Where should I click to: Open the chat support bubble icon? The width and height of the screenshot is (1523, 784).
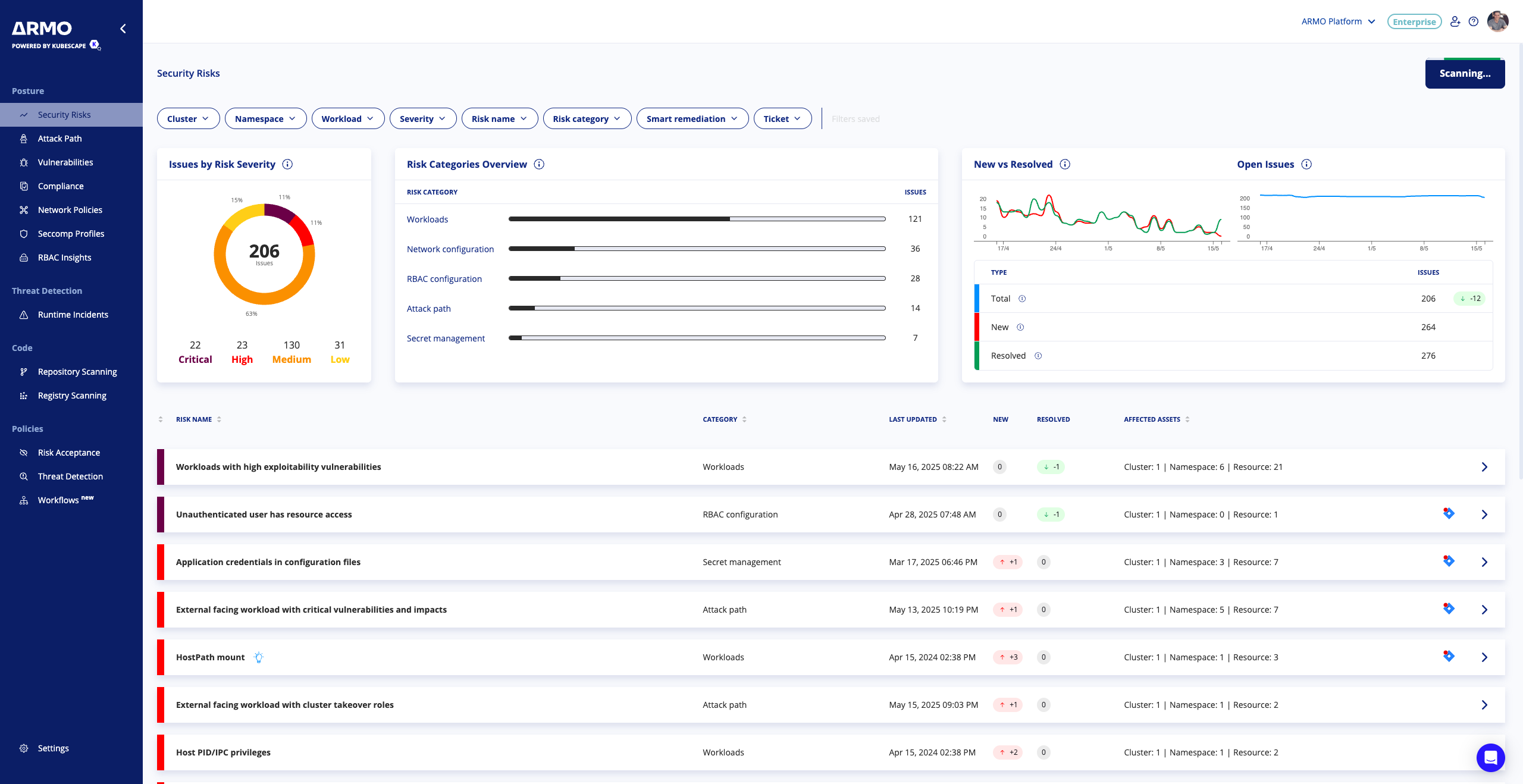tap(1490, 757)
